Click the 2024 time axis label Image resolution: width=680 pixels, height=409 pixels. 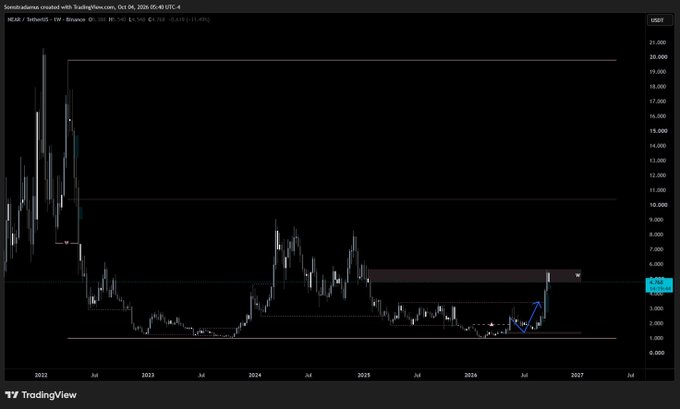tap(255, 375)
